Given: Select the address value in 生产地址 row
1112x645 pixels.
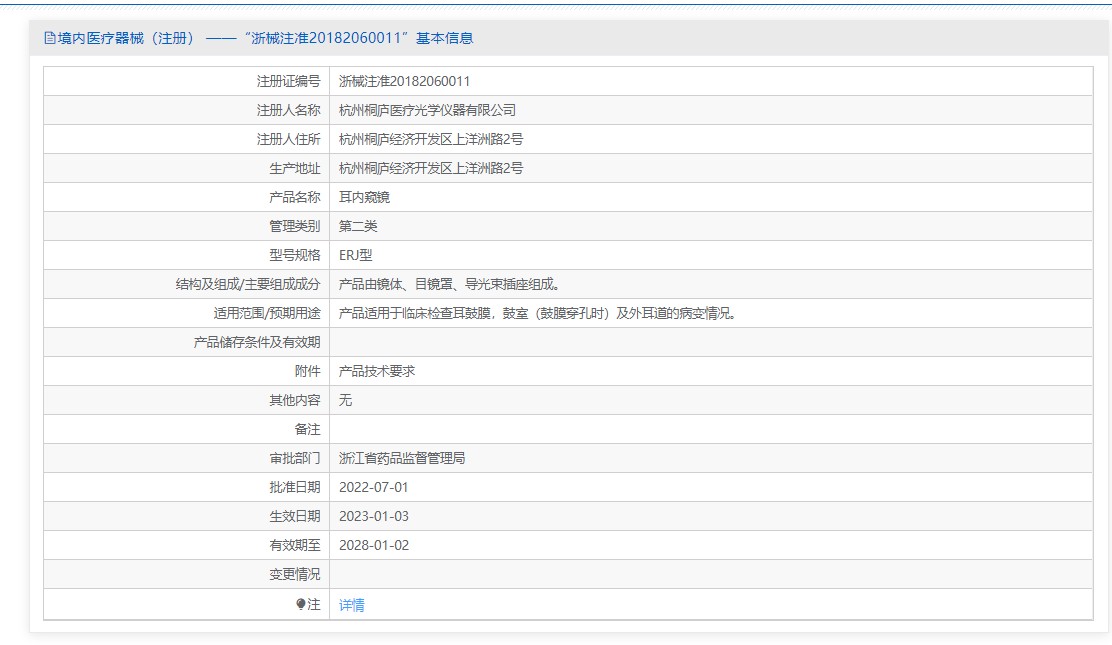Looking at the screenshot, I should [430, 169].
